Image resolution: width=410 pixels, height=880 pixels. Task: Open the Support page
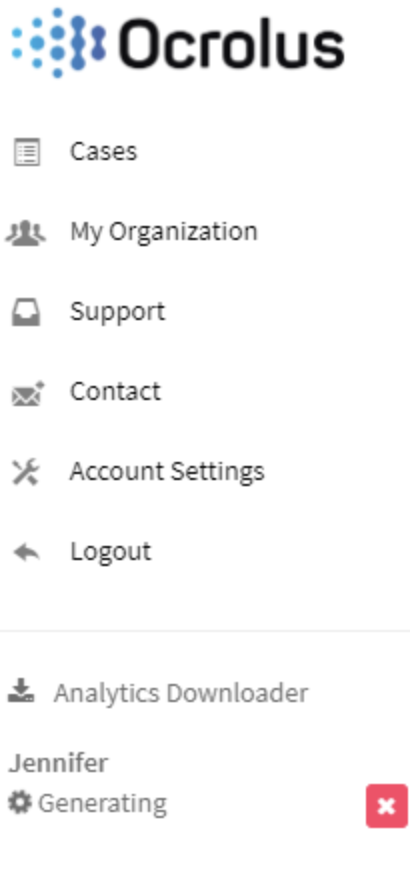(117, 312)
